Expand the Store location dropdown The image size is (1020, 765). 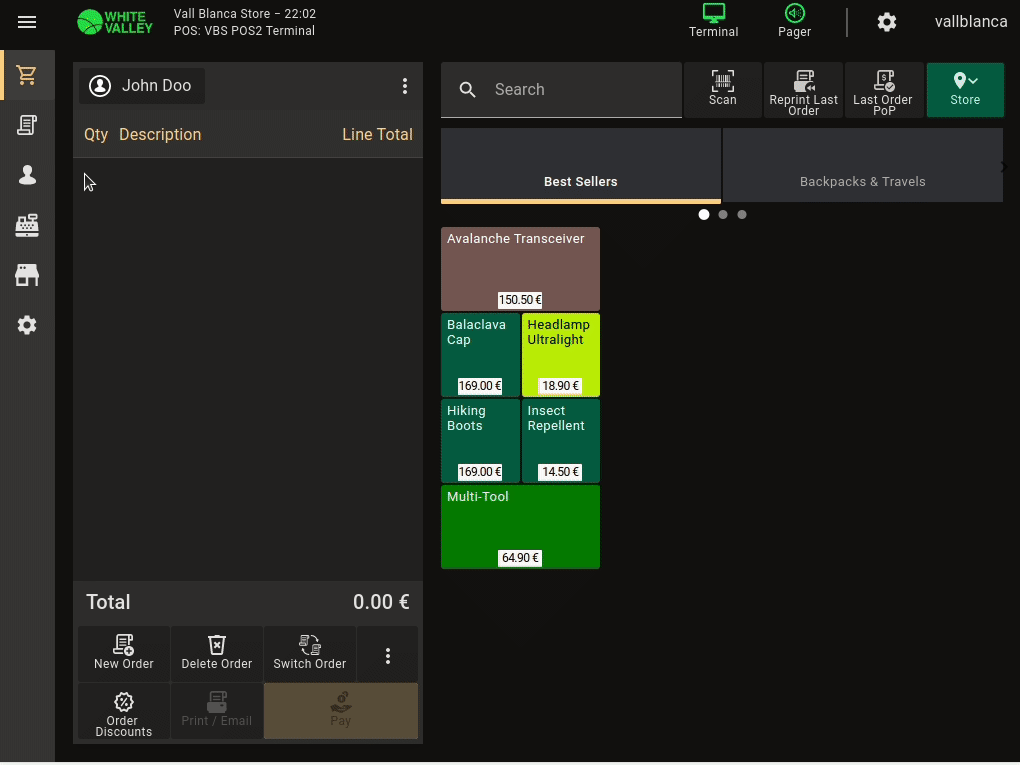point(965,89)
